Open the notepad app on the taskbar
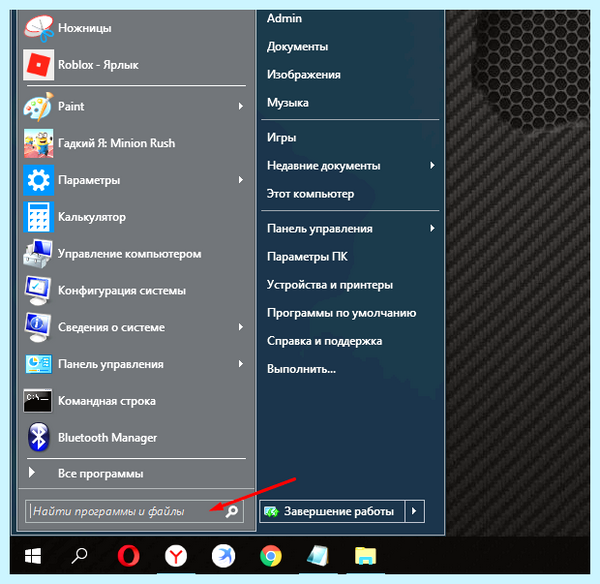Screen dimensions: 600x584 click(x=318, y=556)
